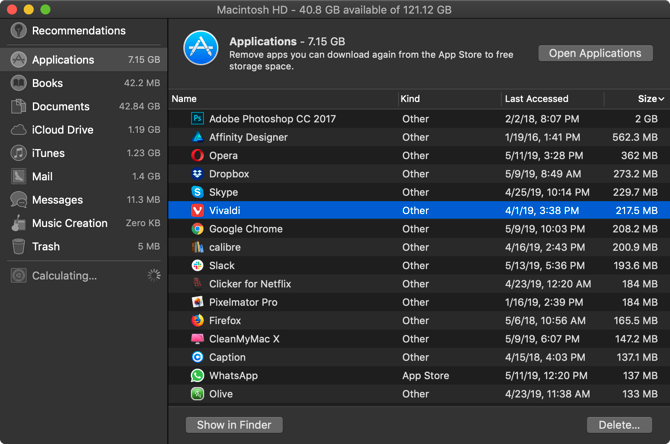The height and width of the screenshot is (444, 670).
Task: Select Documents category in sidebar
Action: point(60,107)
